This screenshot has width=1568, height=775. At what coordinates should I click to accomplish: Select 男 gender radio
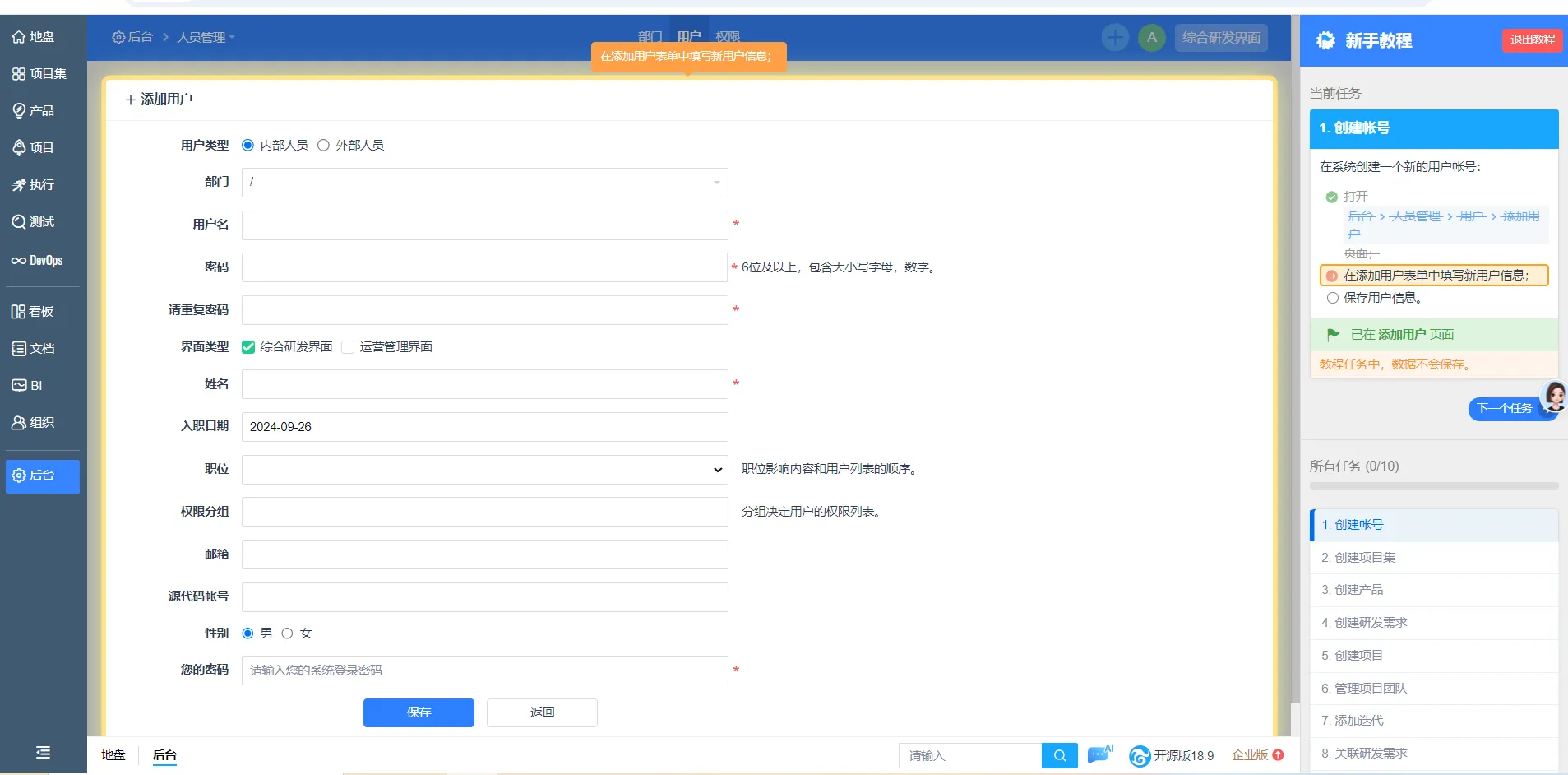pos(247,633)
